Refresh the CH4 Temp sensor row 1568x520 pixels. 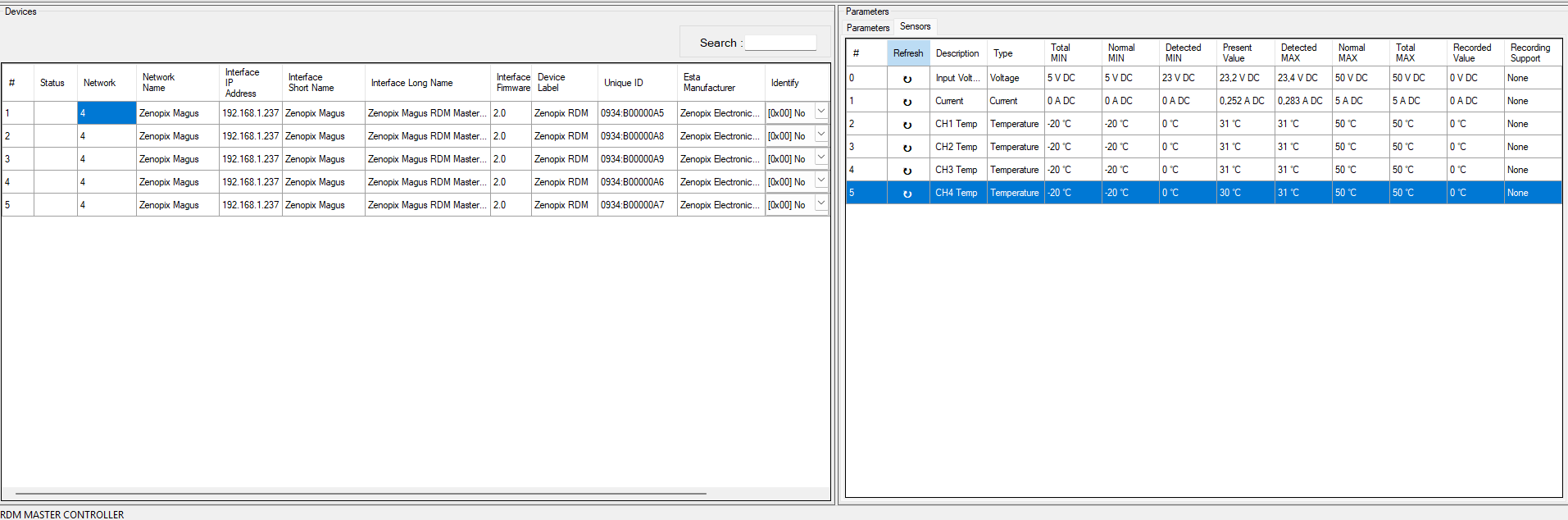(x=907, y=194)
